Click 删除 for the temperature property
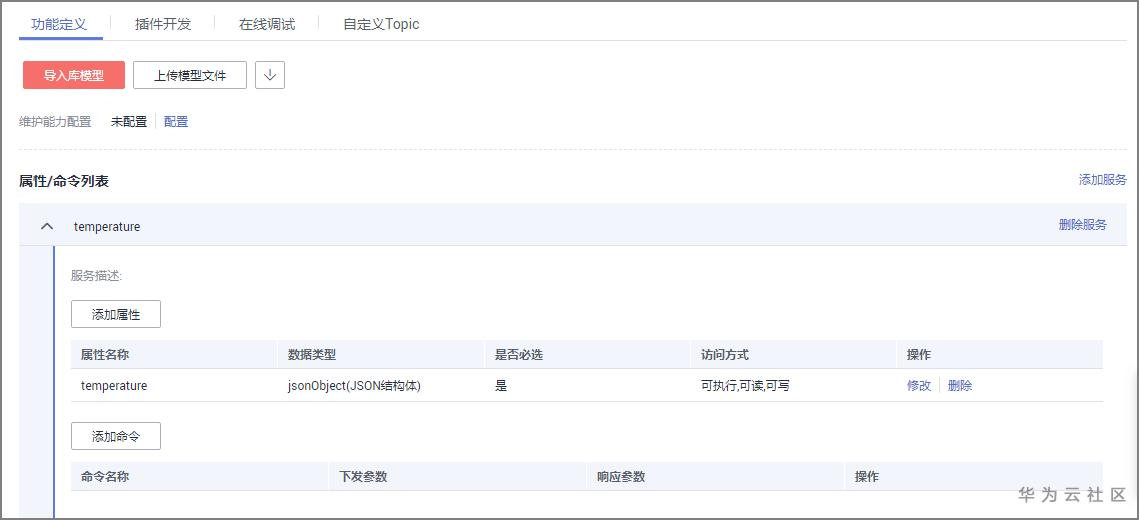Screen dimensions: 1139x520 click(959, 386)
